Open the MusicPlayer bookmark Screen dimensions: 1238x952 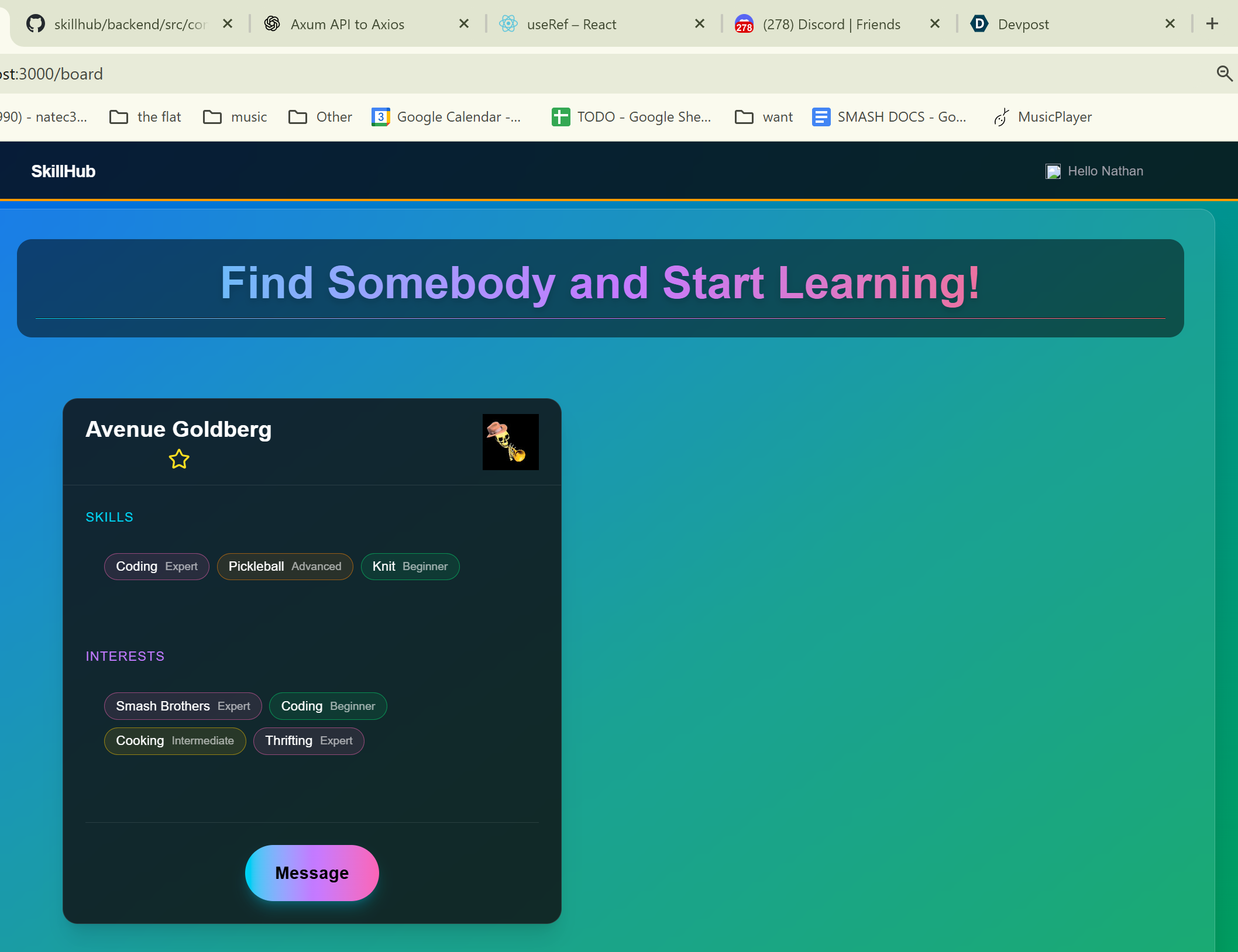click(x=1043, y=117)
